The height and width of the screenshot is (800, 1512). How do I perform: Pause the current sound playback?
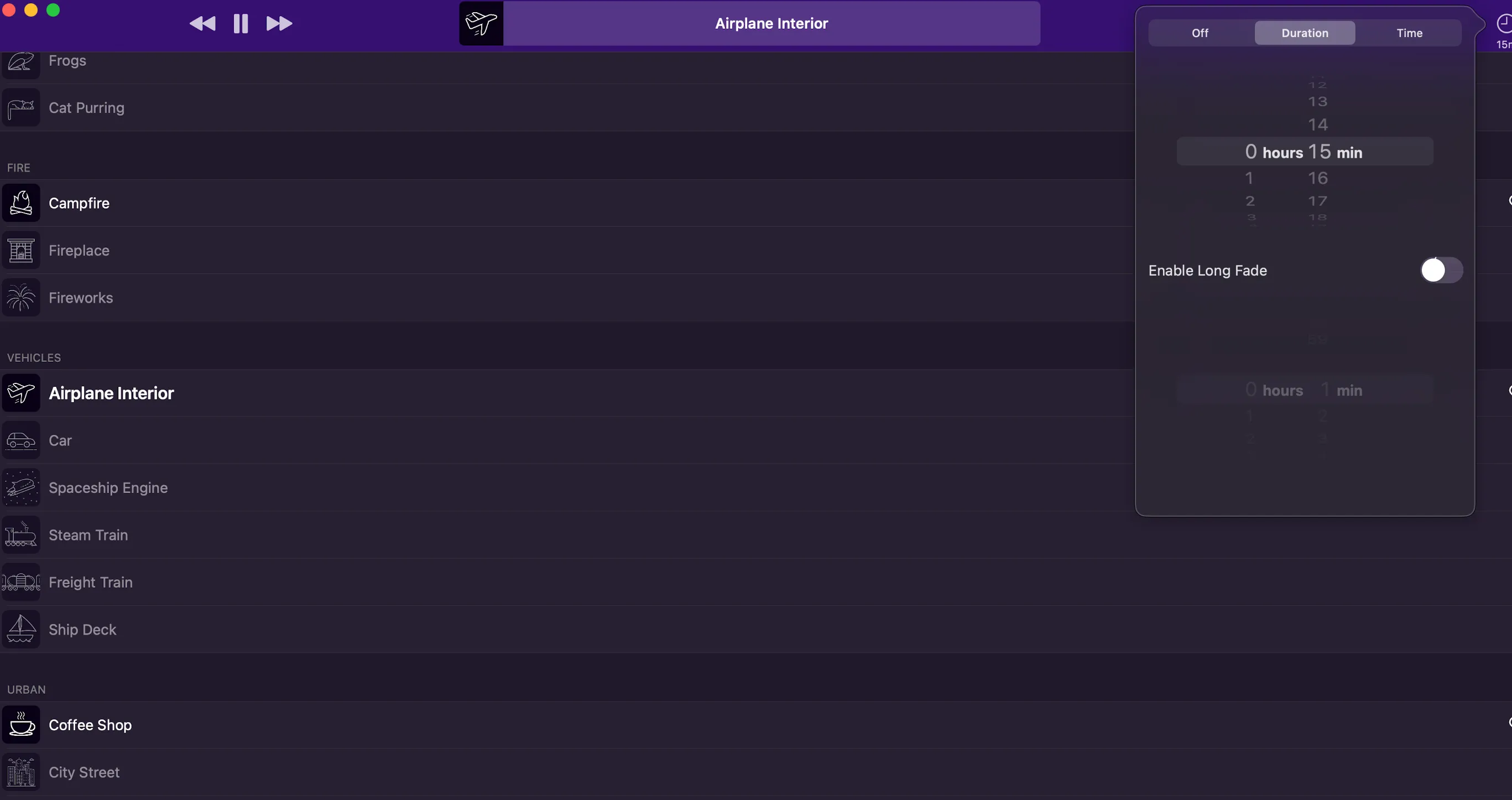tap(241, 23)
